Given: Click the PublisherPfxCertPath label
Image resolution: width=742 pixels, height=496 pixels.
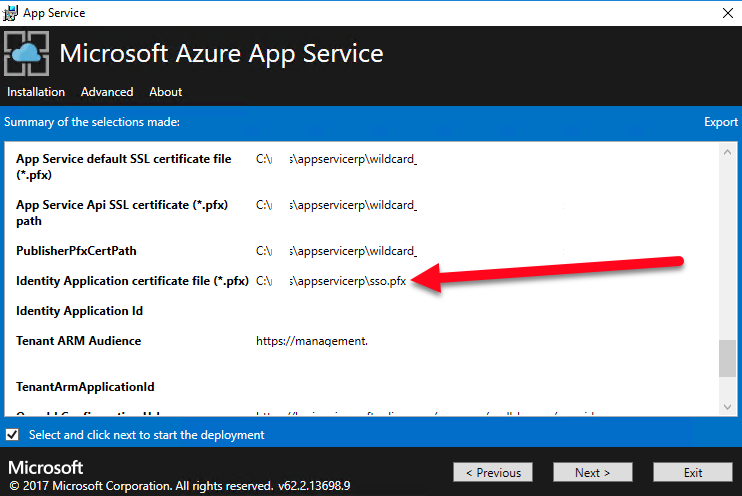Looking at the screenshot, I should coord(76,251).
